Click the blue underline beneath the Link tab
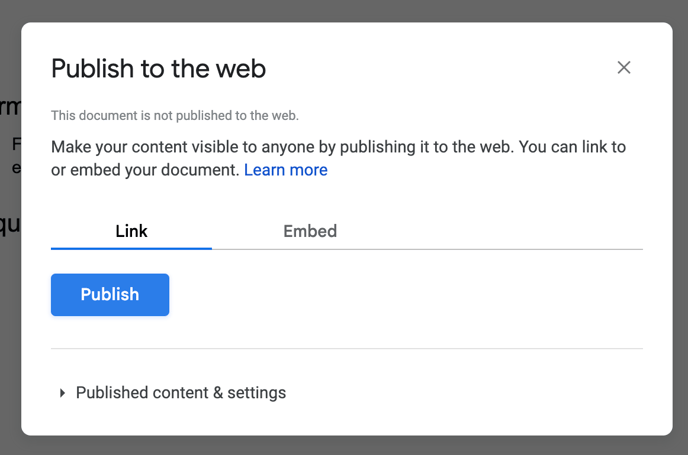This screenshot has width=688, height=455. tap(131, 248)
